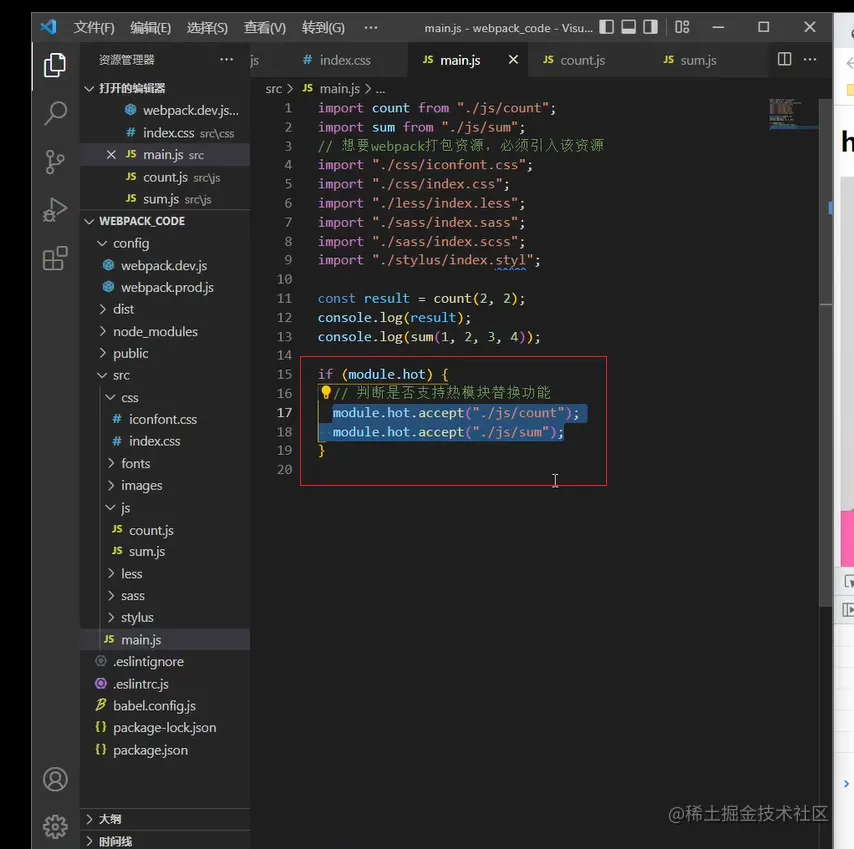Select main.js in the src tree

[x=164, y=640]
